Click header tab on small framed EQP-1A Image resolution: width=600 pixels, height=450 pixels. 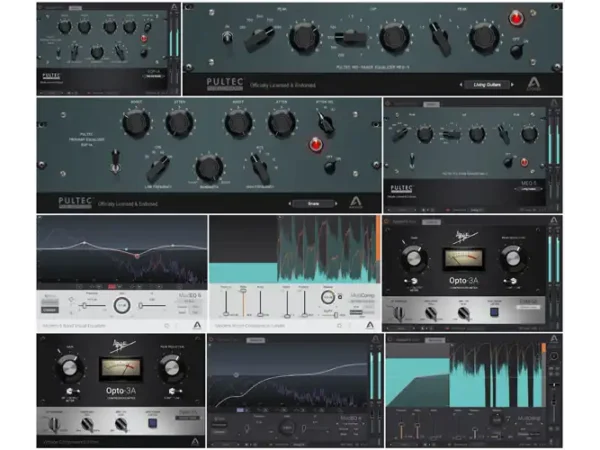tap(75, 8)
